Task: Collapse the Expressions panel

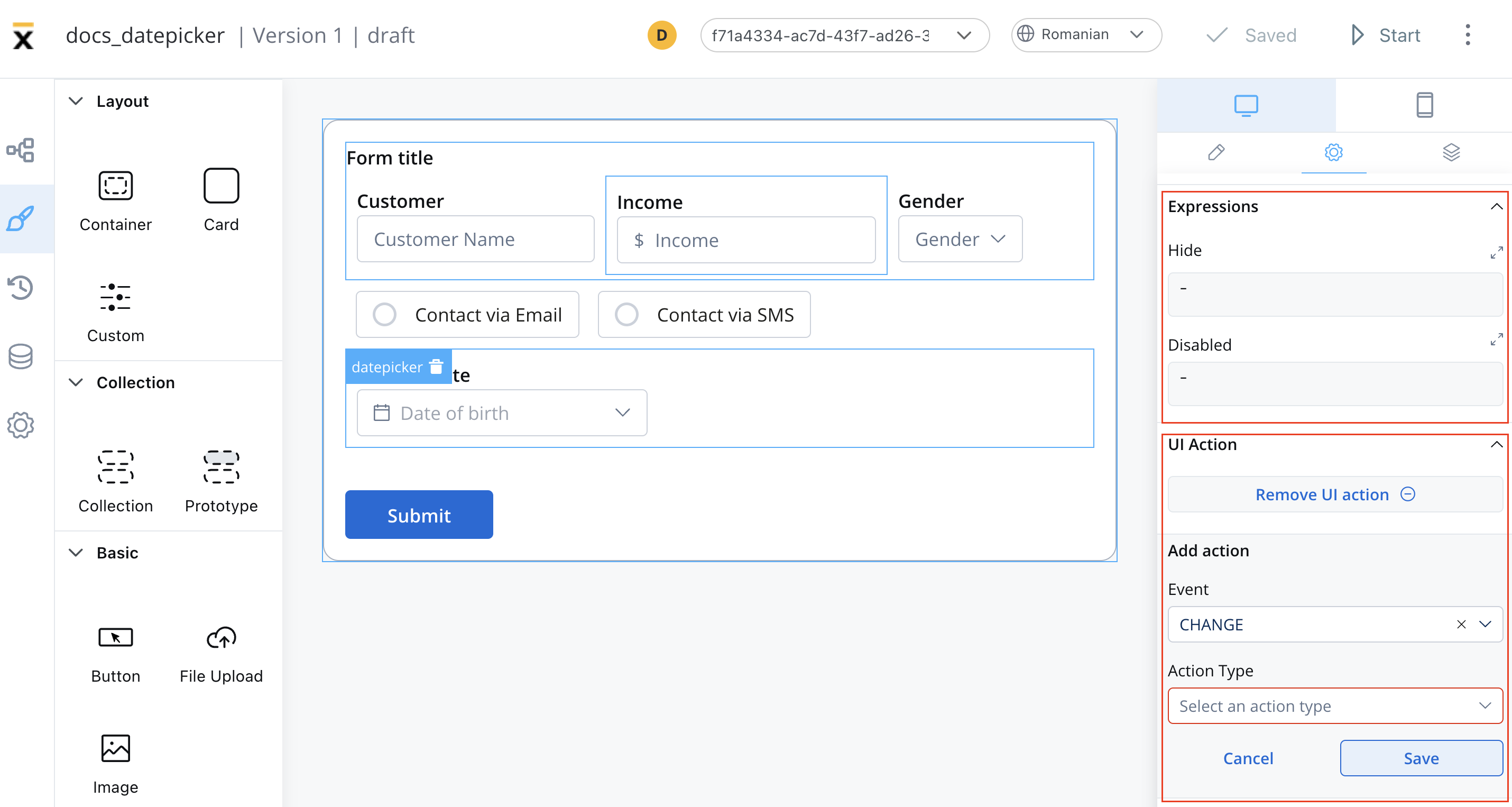Action: (x=1496, y=207)
